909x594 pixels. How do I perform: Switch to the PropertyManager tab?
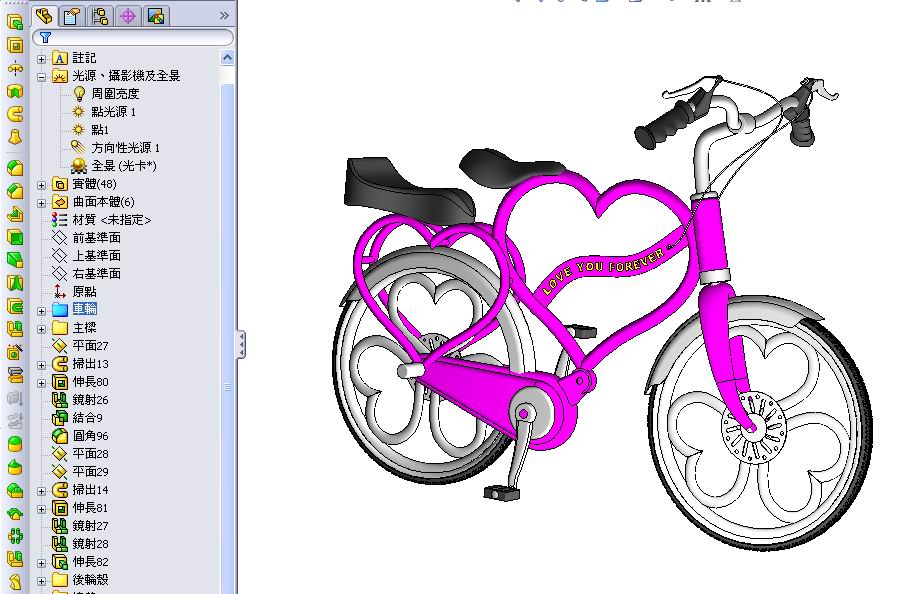[x=72, y=16]
